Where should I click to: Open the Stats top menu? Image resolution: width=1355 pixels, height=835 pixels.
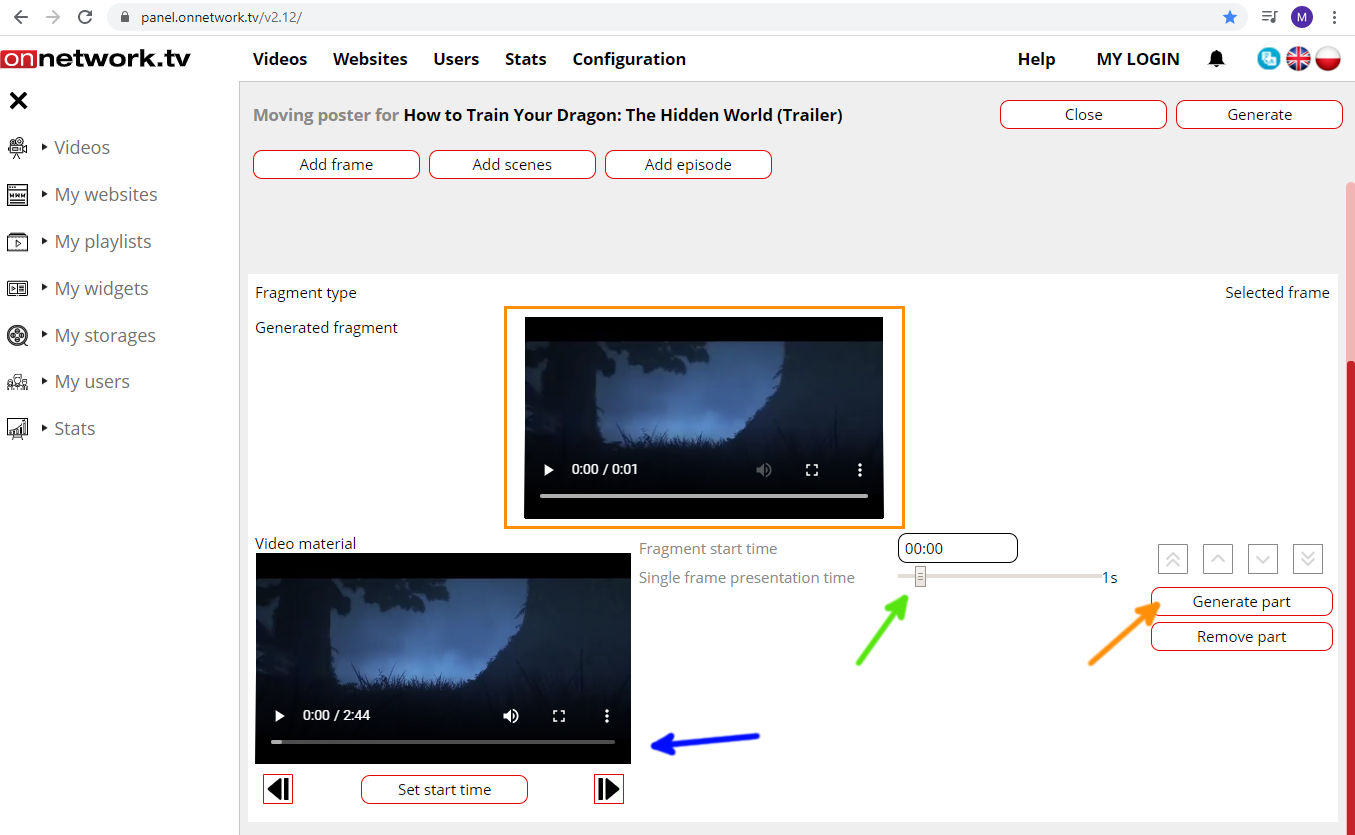(x=525, y=59)
